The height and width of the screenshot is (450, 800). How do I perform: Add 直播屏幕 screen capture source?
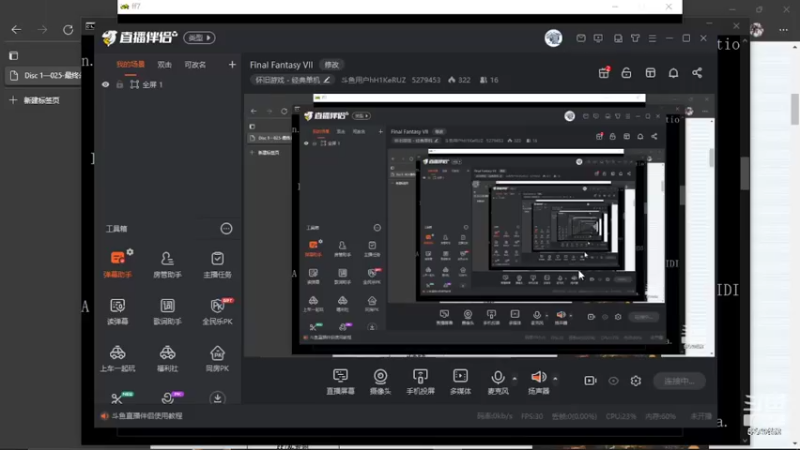pos(340,381)
